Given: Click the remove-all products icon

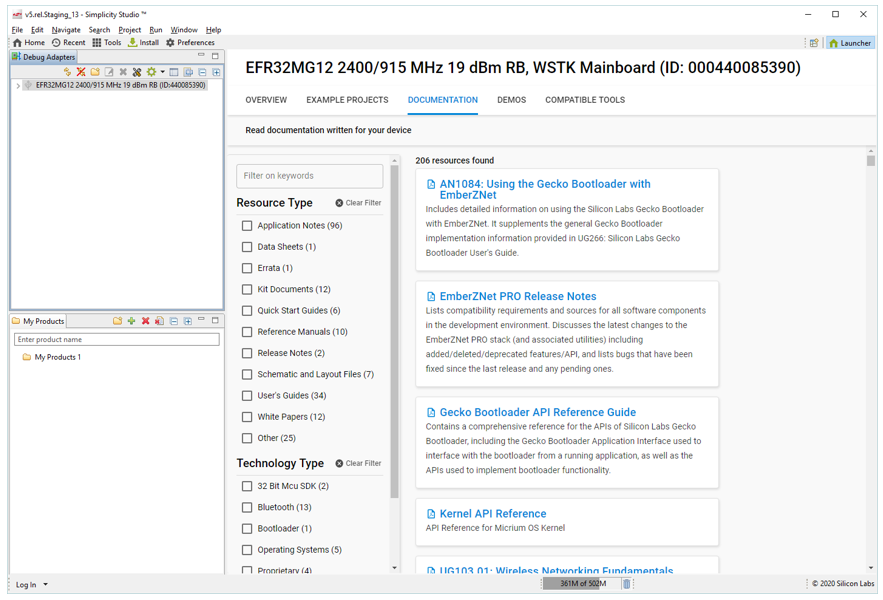Looking at the screenshot, I should [159, 321].
